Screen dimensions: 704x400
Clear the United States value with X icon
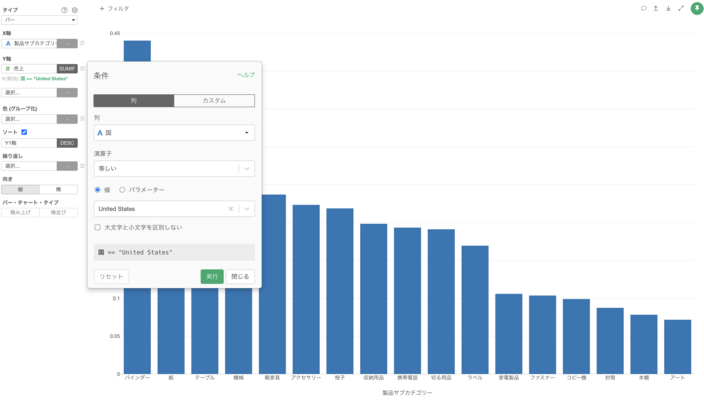pos(231,209)
